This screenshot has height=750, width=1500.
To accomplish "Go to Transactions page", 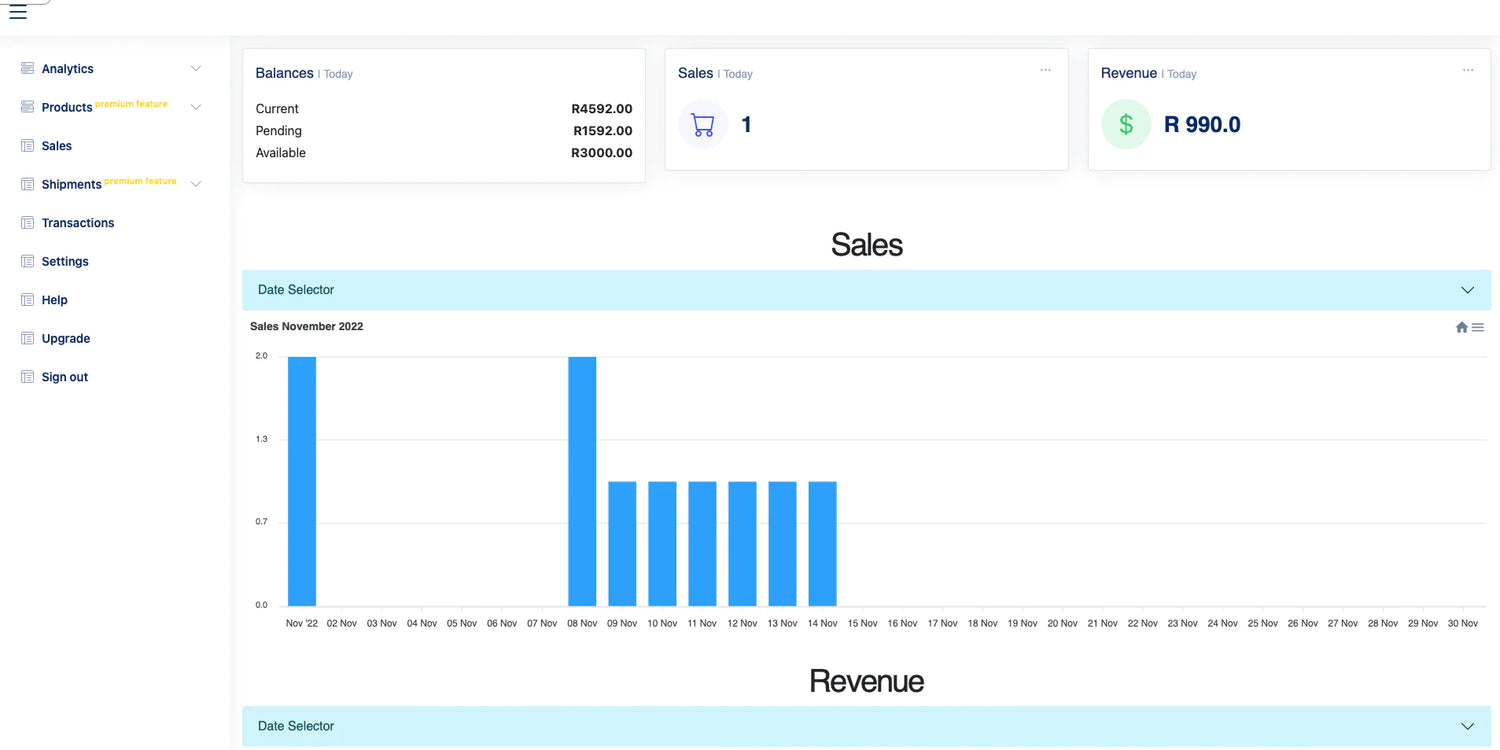I will pyautogui.click(x=78, y=223).
